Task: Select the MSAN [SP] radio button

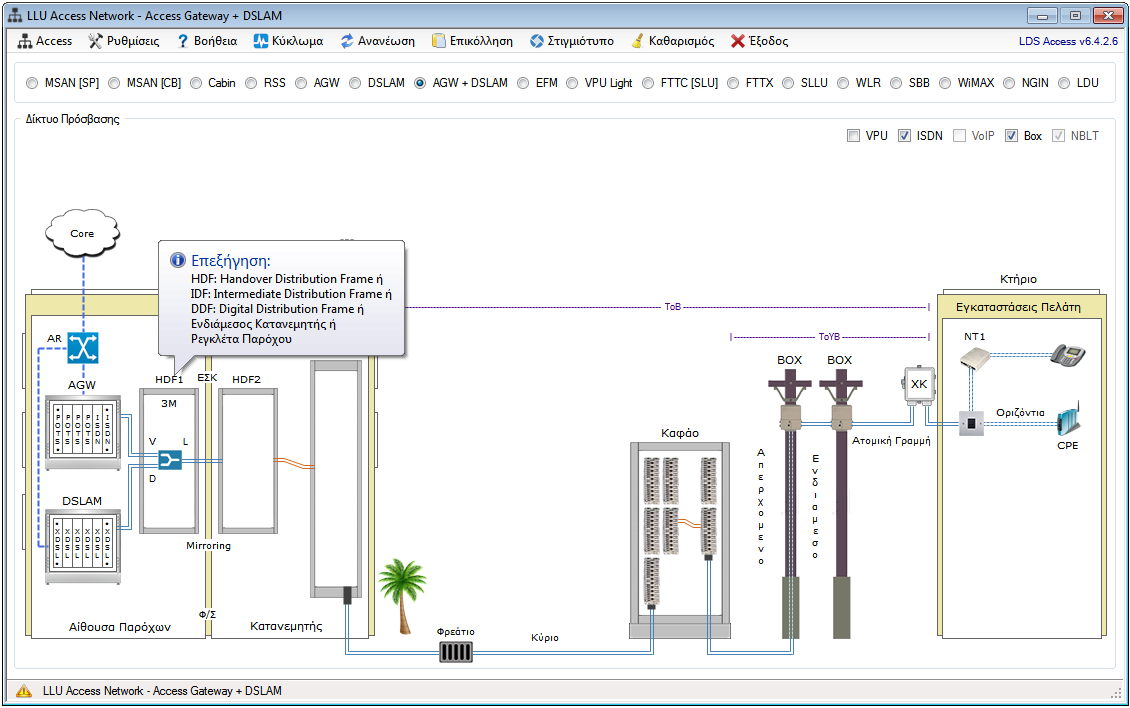Action: [x=31, y=83]
